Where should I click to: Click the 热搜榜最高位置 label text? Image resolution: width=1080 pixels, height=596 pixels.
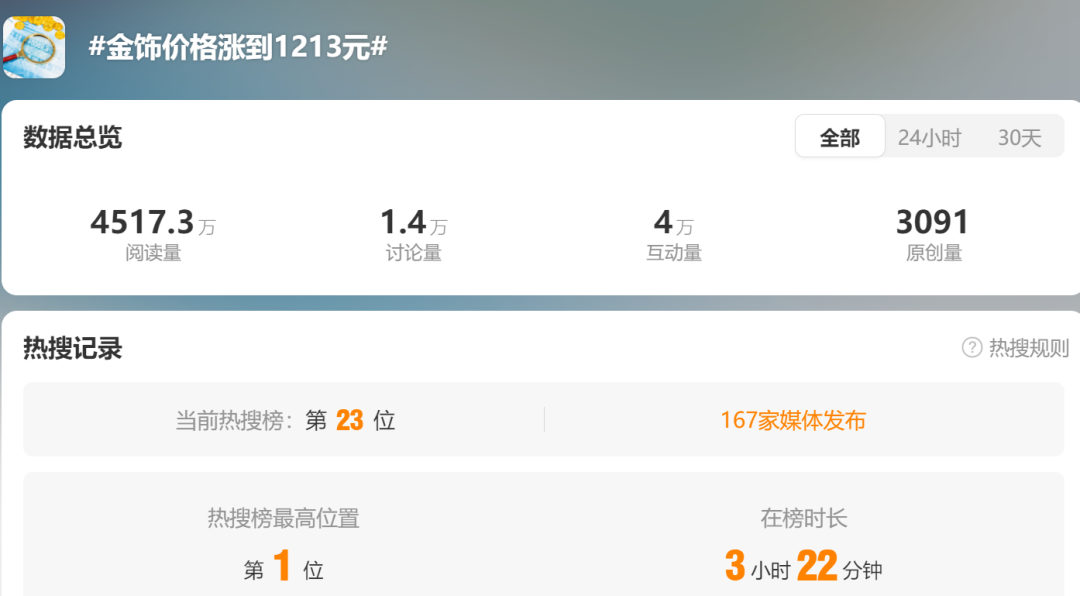tap(284, 518)
